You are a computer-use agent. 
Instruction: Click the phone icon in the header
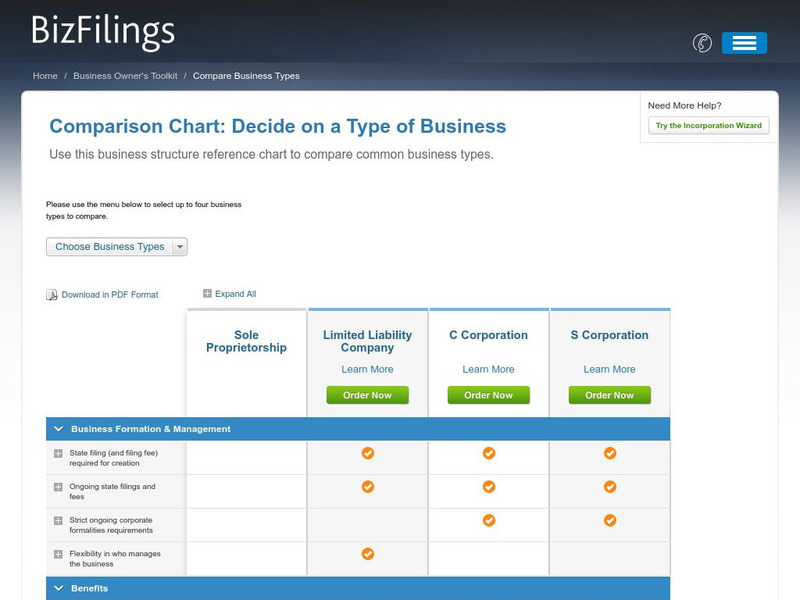pyautogui.click(x=703, y=42)
